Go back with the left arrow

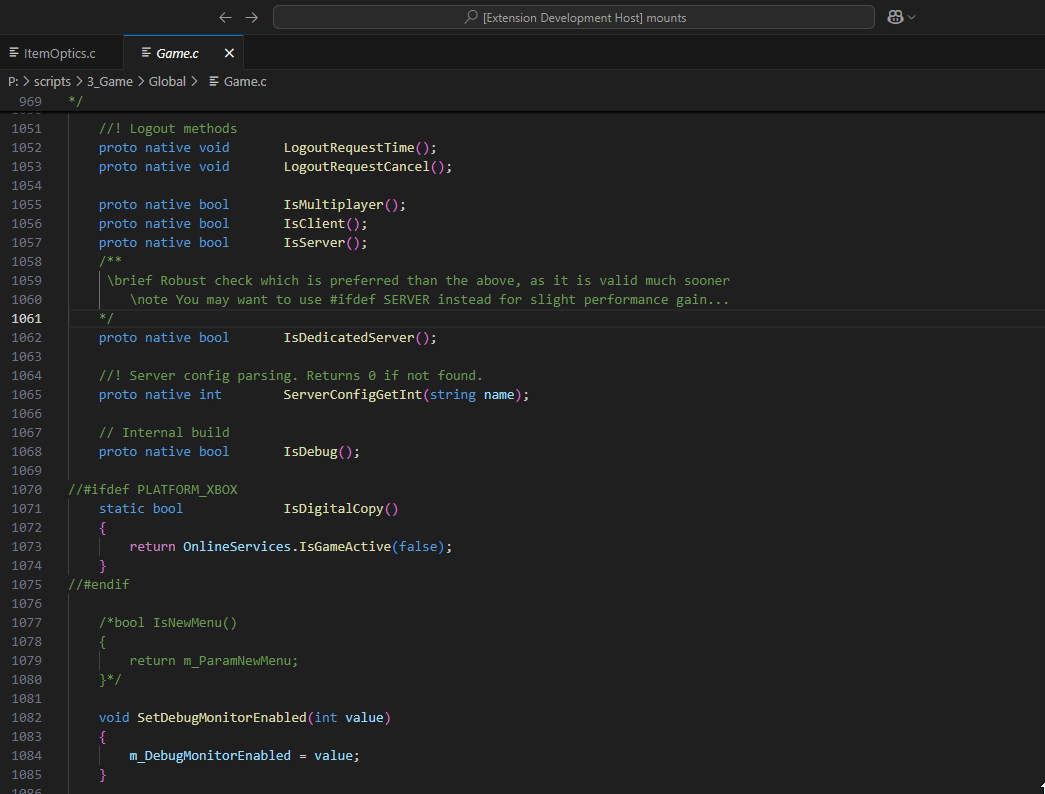225,17
